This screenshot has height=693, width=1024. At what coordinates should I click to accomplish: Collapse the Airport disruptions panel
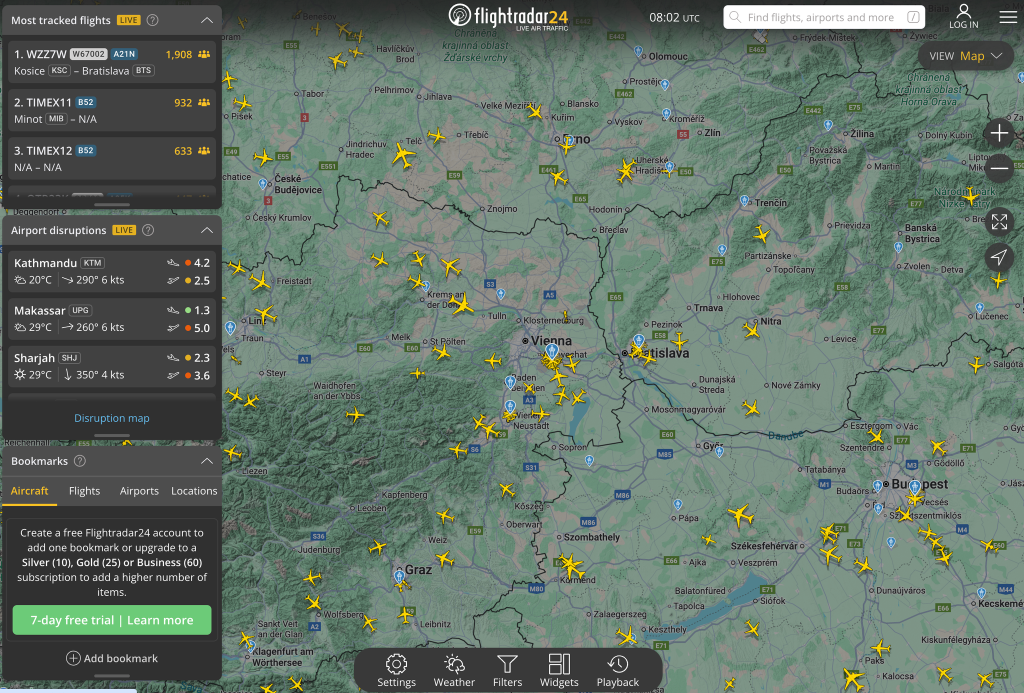206,230
